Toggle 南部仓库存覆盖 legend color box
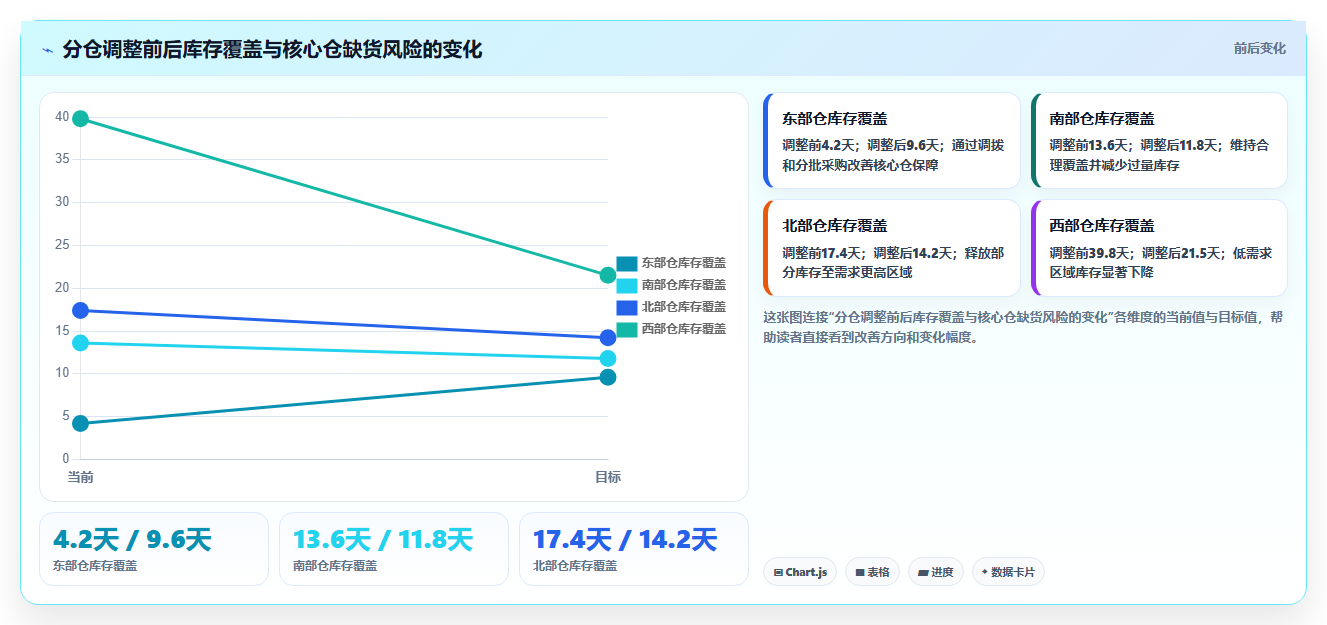This screenshot has width=1327, height=625. (x=627, y=285)
